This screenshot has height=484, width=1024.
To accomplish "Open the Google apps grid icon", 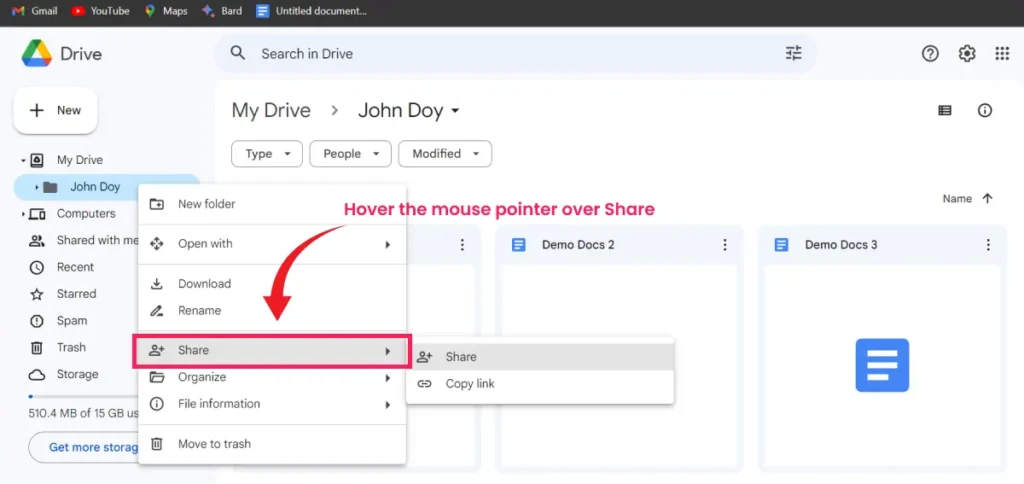I will point(1002,54).
